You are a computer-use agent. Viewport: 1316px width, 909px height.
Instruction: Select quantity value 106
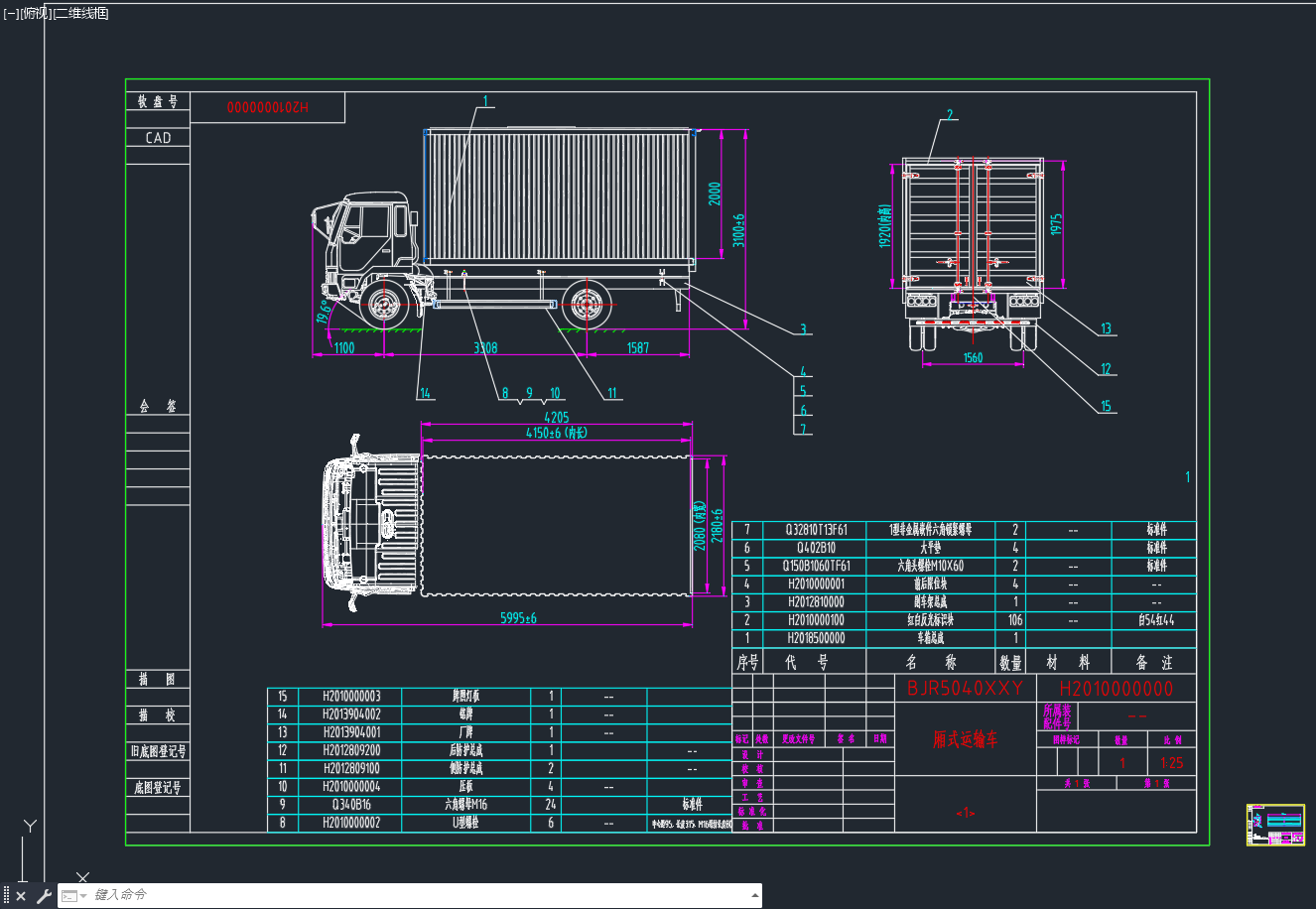[1015, 620]
